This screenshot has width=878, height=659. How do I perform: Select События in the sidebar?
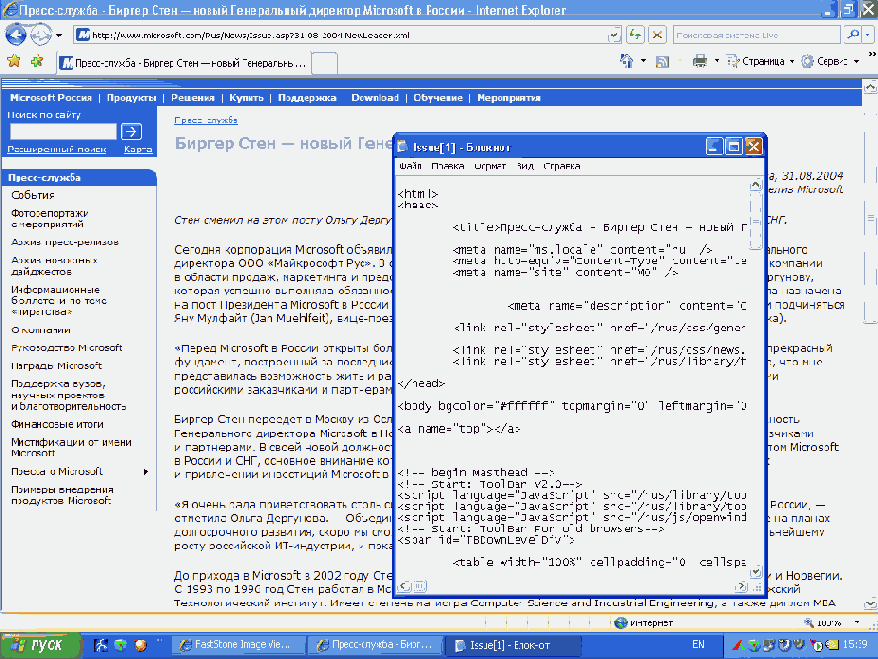32,195
